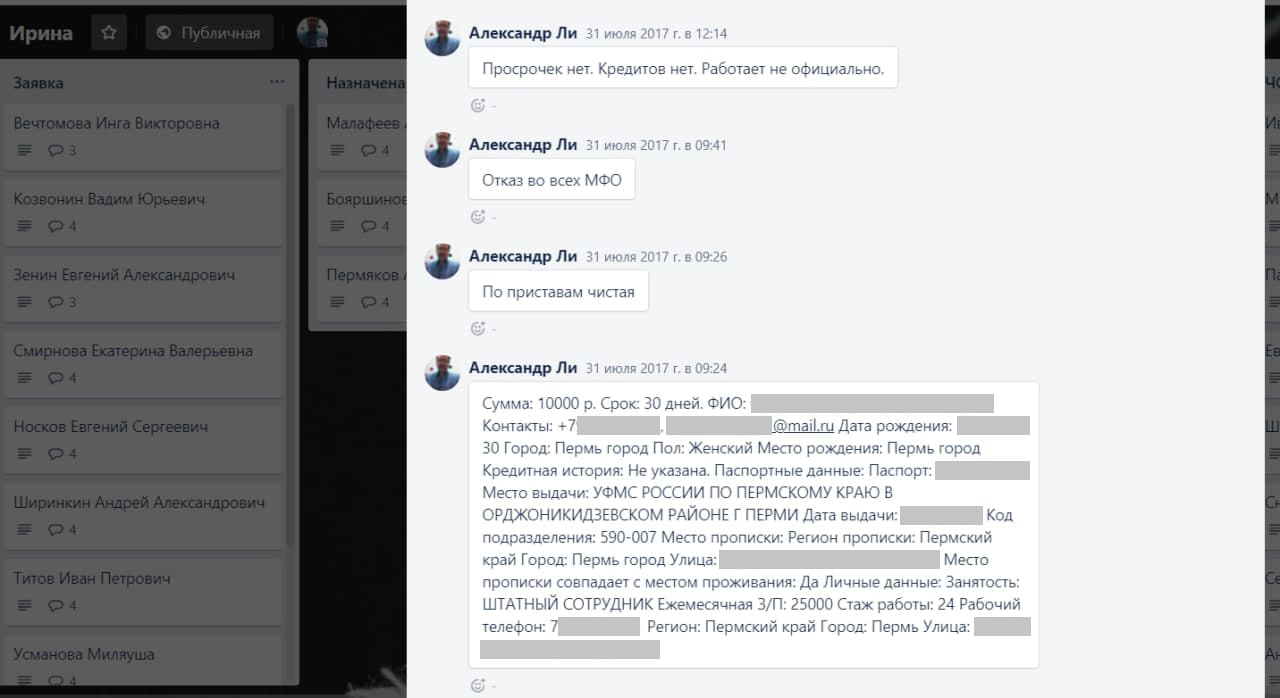This screenshot has width=1280, height=698.
Task: Star the Ирина board
Action: (109, 33)
